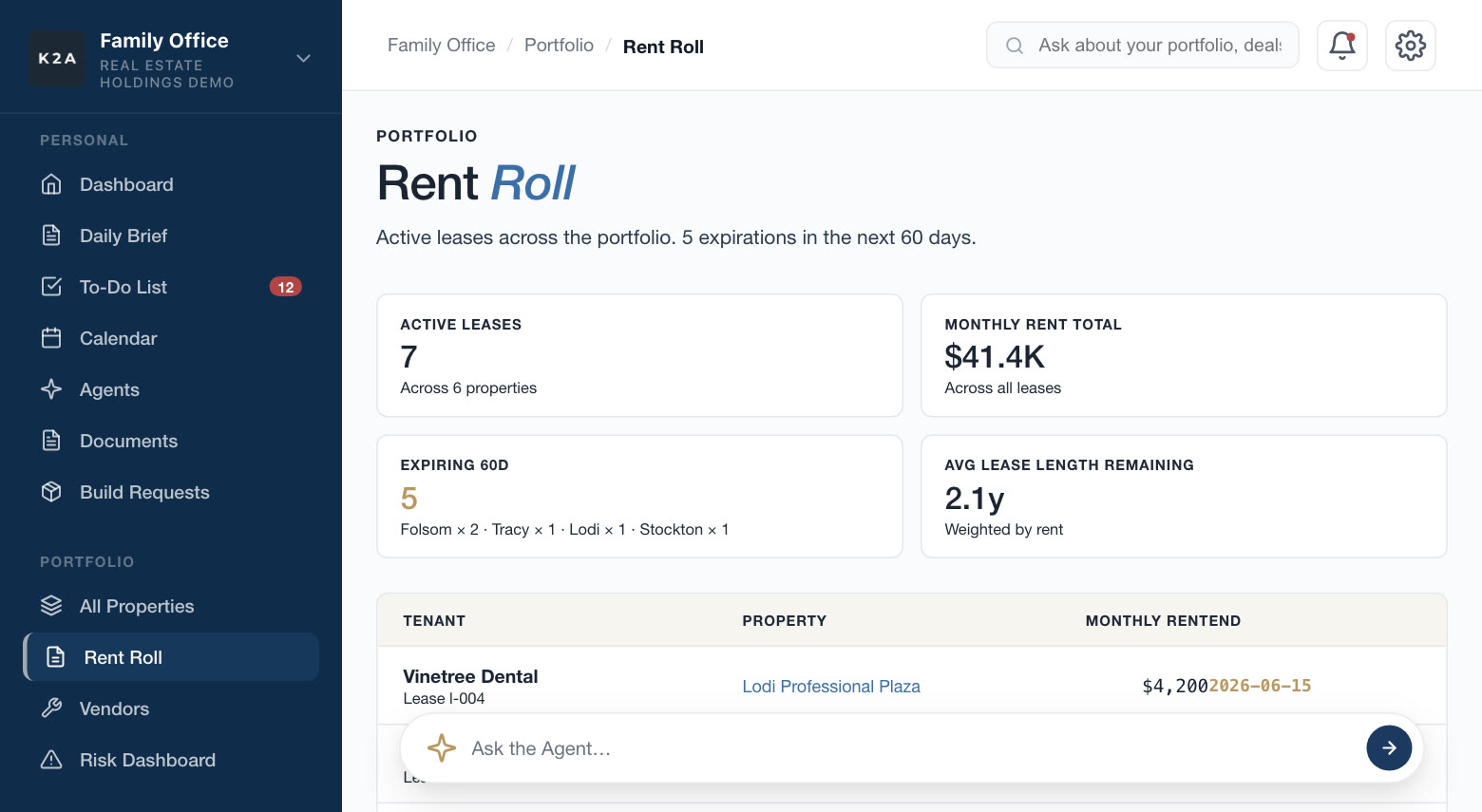
Task: Open the Vendors page
Action: 171,708
